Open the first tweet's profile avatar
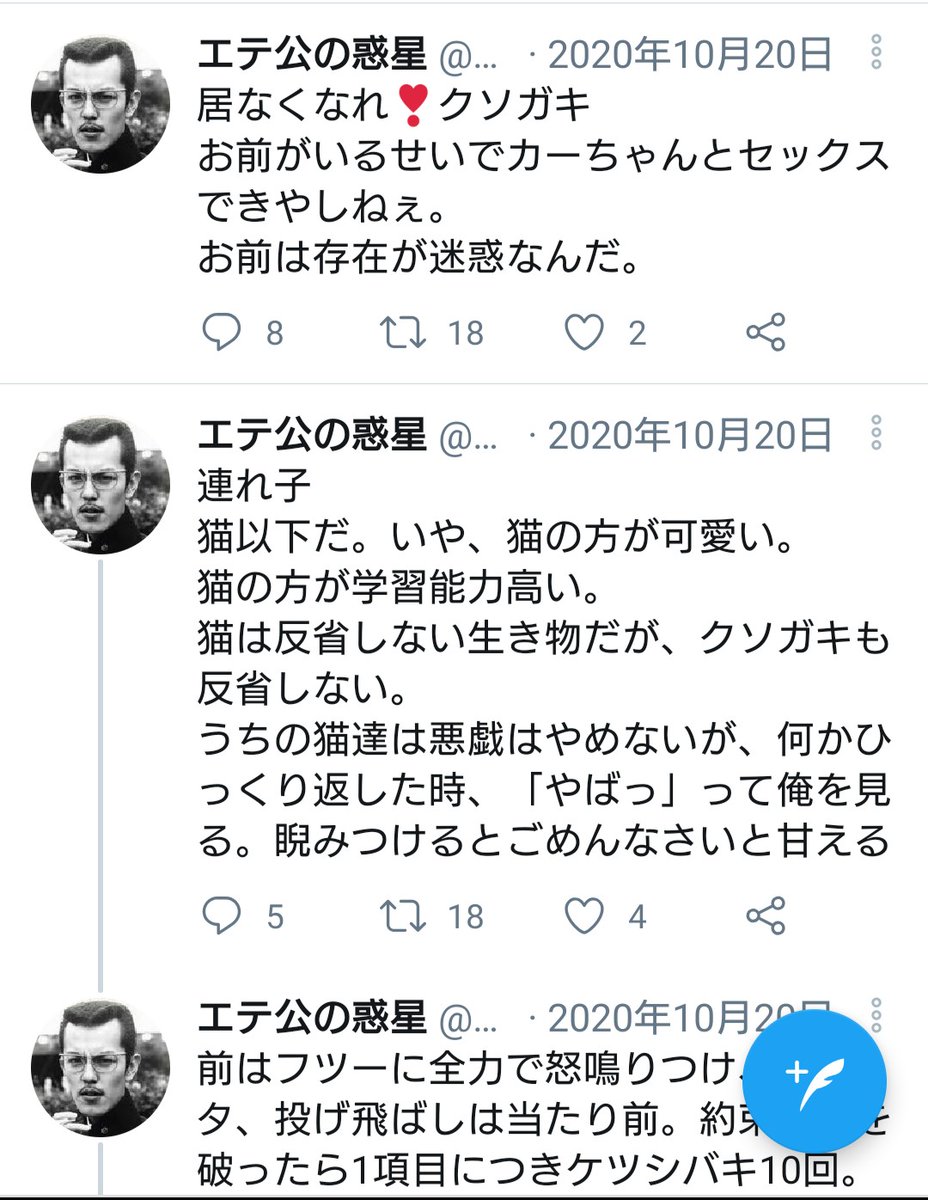 pos(101,104)
